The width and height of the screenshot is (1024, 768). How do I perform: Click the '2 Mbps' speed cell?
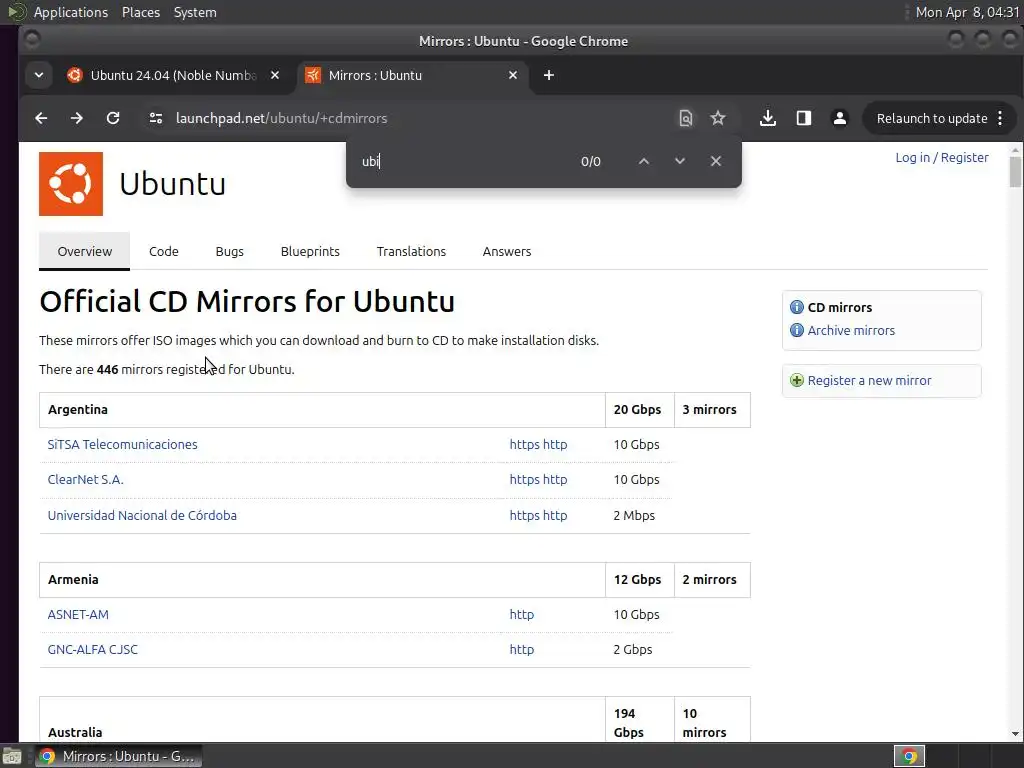[x=634, y=515]
